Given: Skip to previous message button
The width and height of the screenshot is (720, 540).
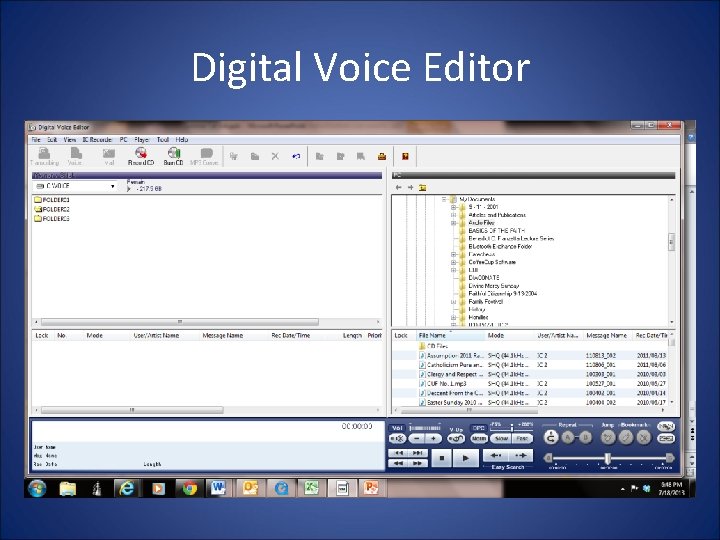Looking at the screenshot, I should coord(399,453).
